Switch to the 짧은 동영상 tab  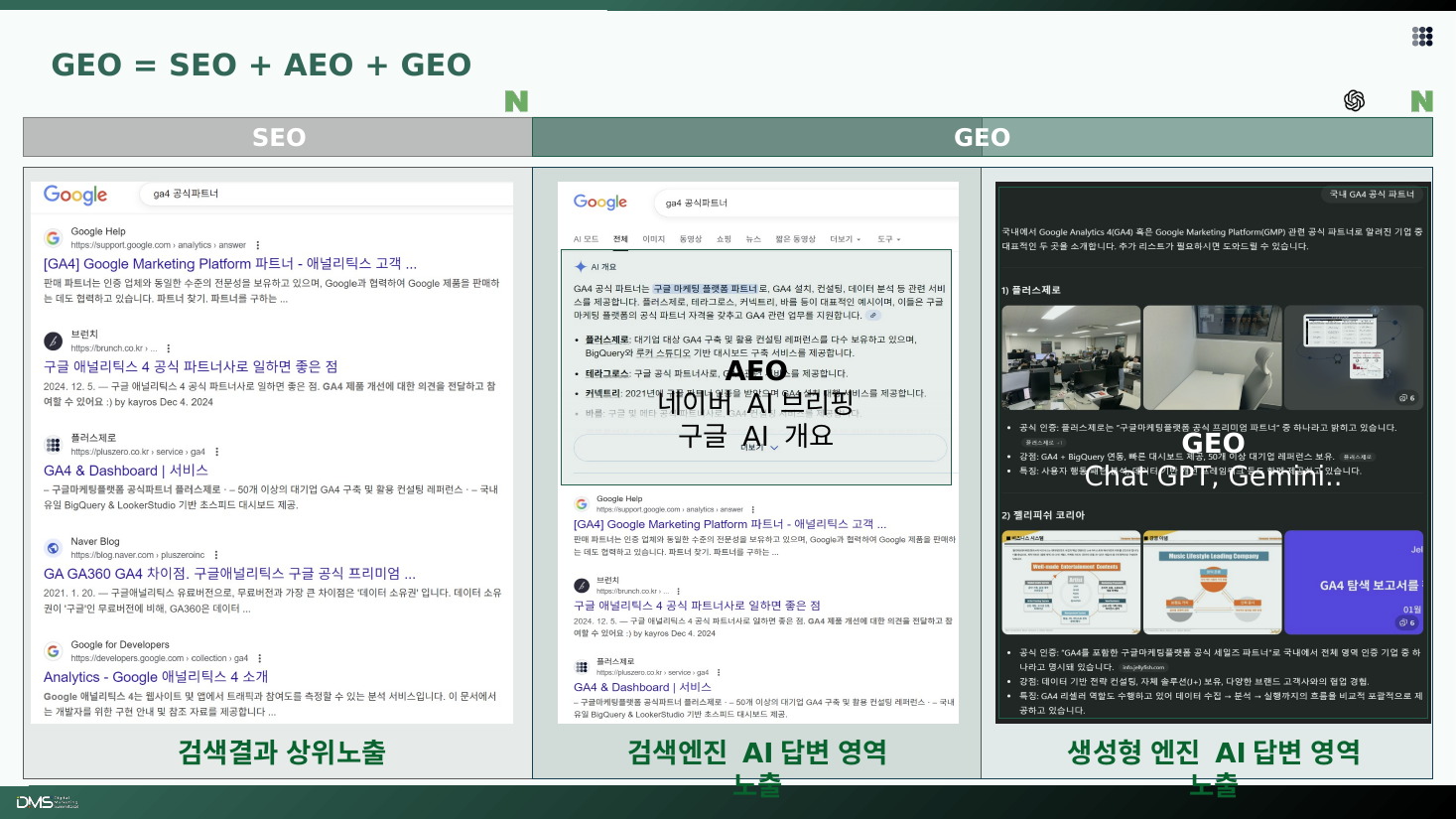tap(795, 239)
